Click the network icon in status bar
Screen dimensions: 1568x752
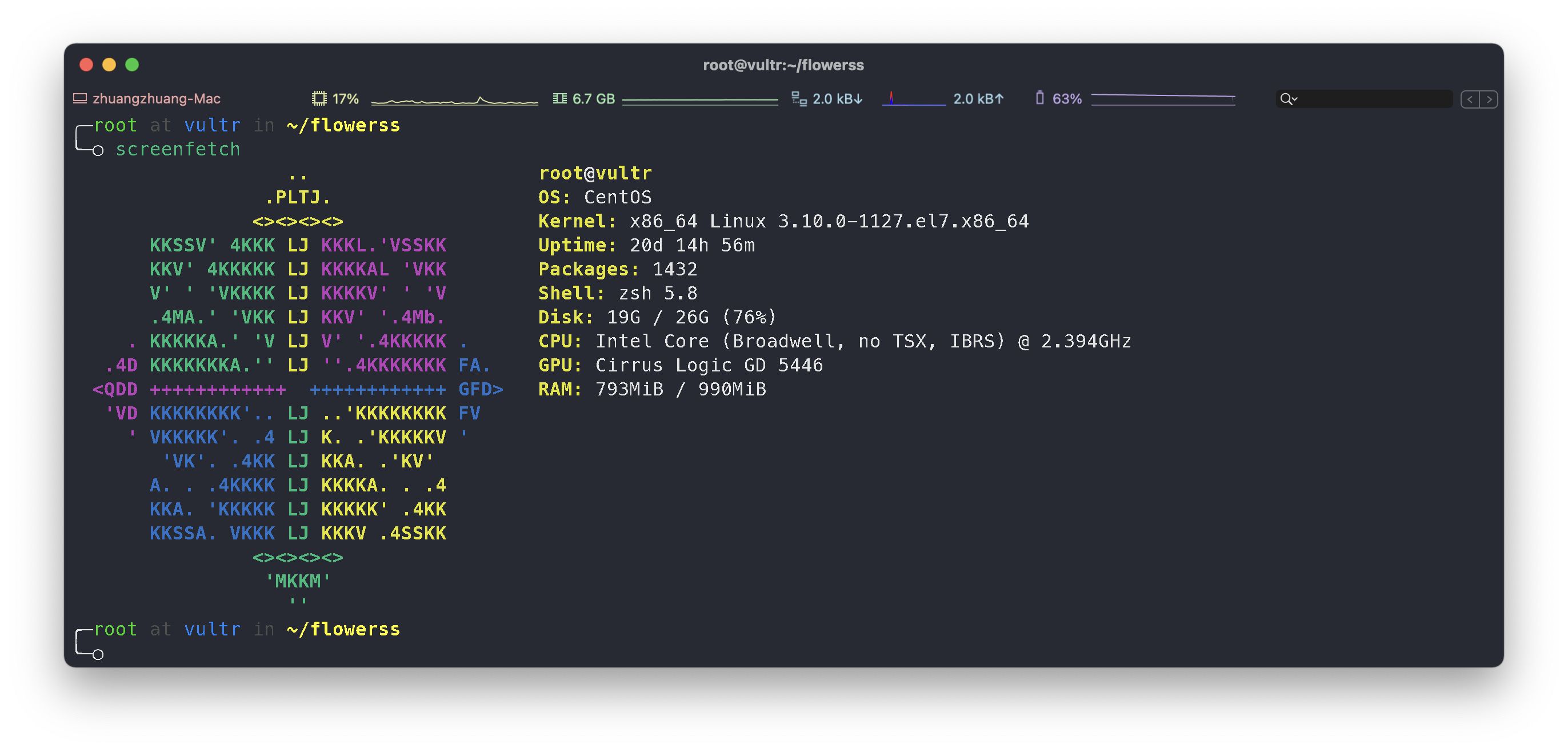coord(799,99)
